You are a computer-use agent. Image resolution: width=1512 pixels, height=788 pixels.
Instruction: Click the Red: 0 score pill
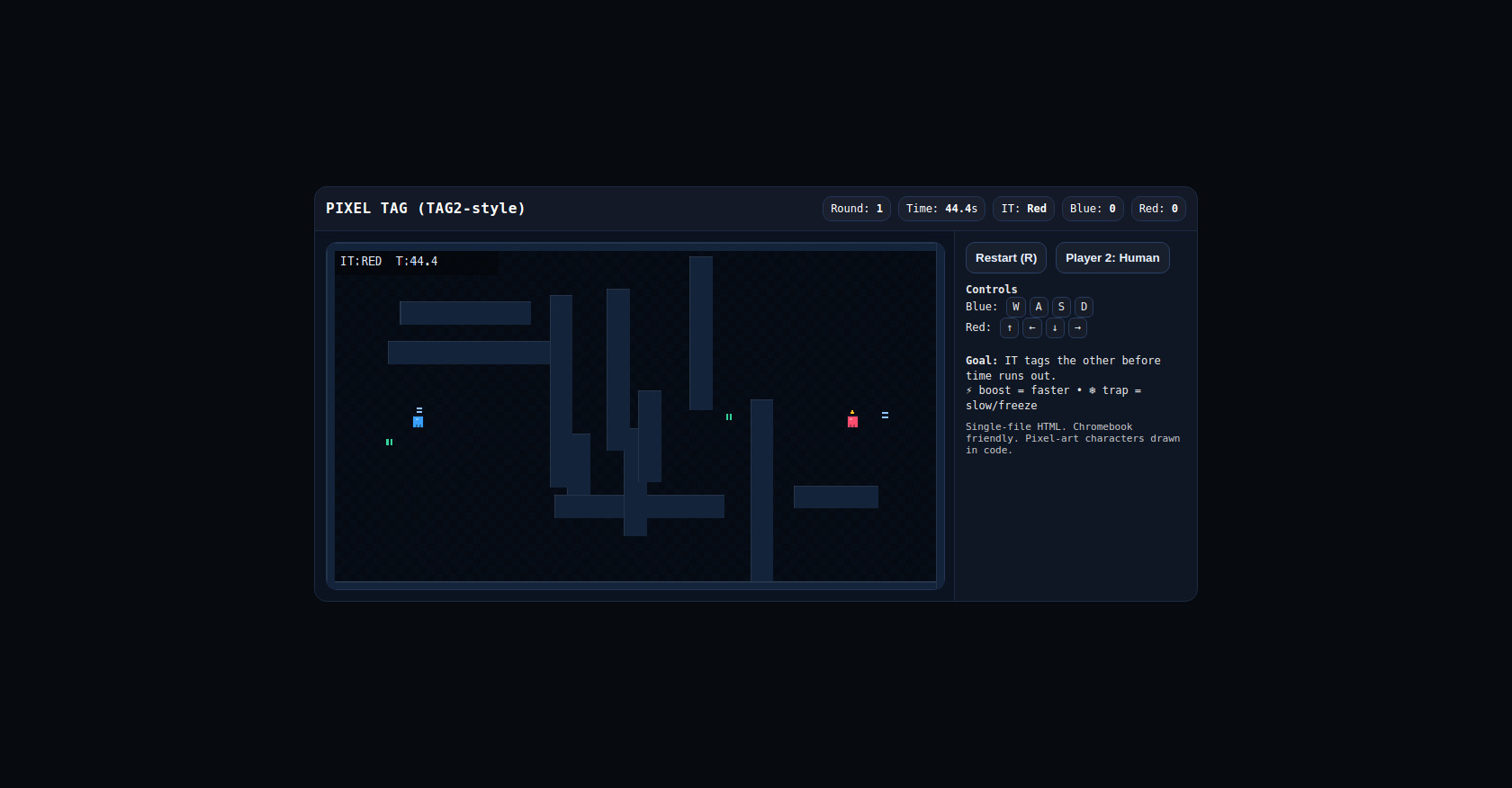pos(1158,209)
